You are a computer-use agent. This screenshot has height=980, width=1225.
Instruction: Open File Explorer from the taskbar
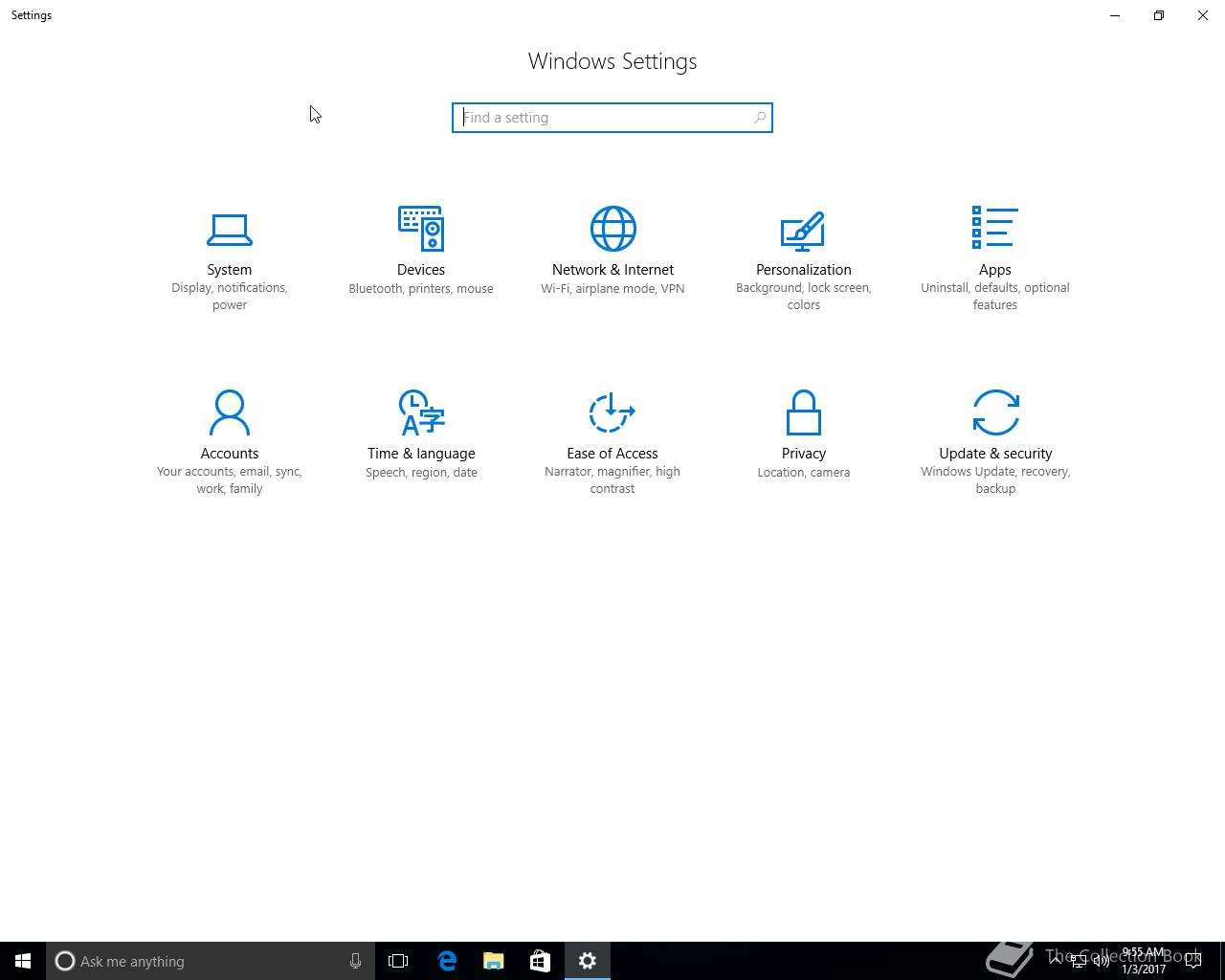[x=494, y=961]
